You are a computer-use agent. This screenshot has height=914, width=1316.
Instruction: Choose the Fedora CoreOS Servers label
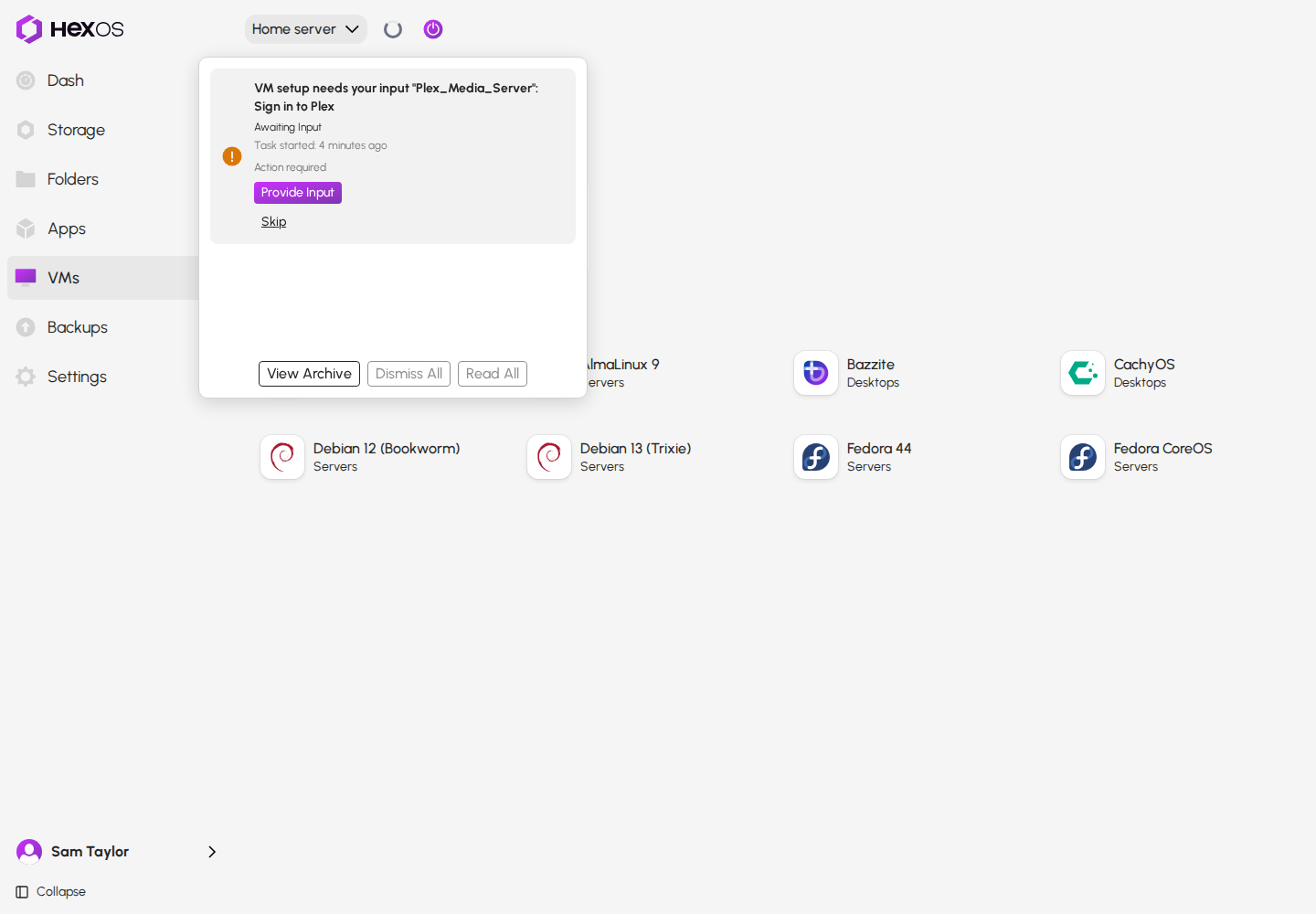1162,457
